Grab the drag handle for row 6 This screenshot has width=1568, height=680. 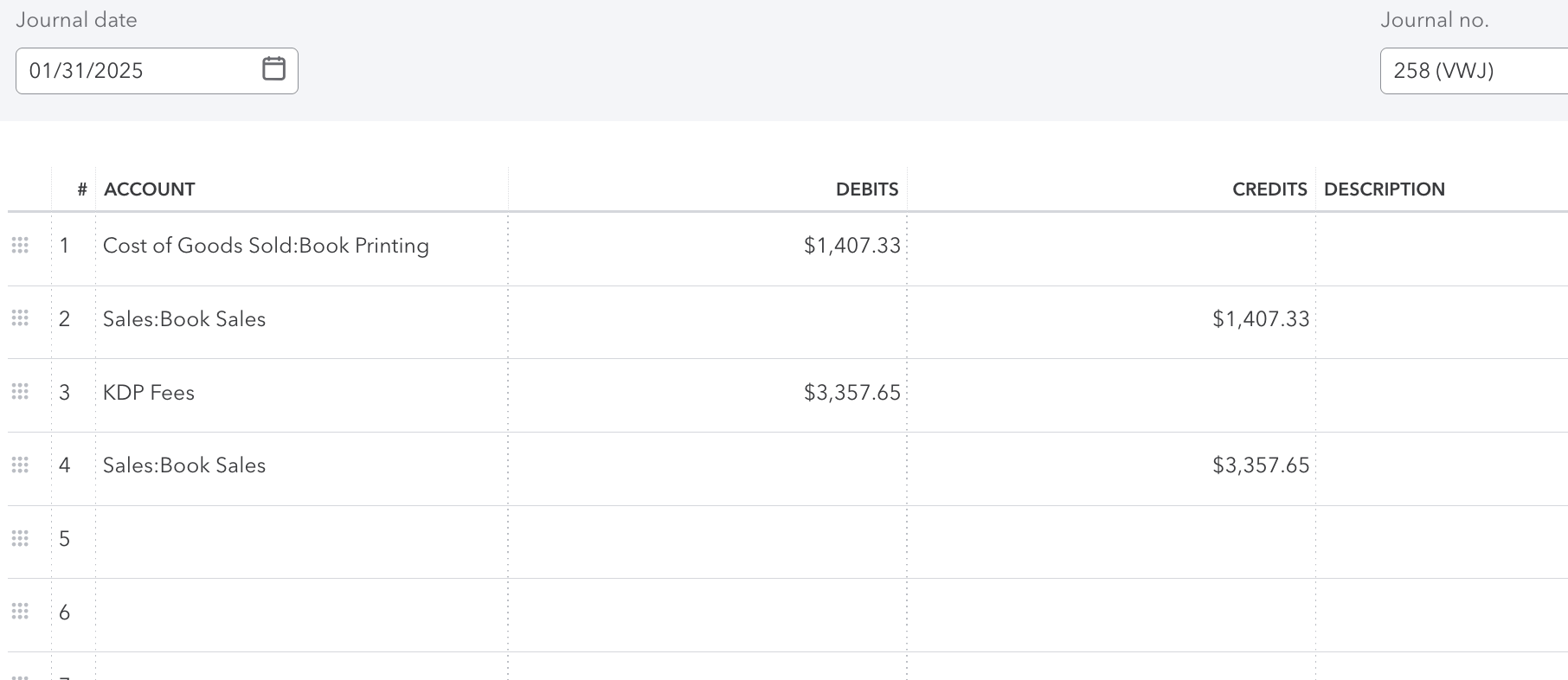(x=20, y=613)
